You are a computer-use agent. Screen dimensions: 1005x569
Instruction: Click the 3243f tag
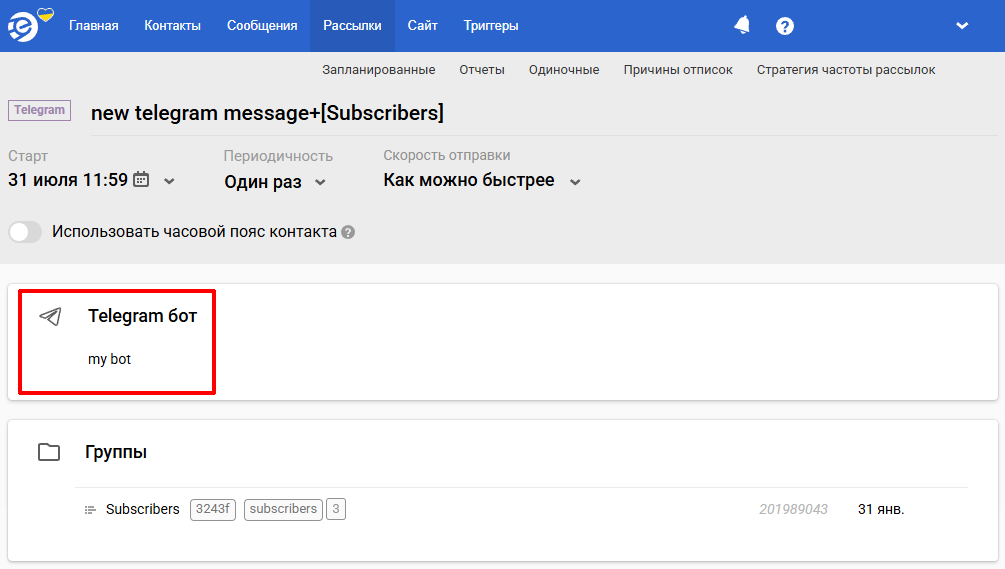click(213, 509)
